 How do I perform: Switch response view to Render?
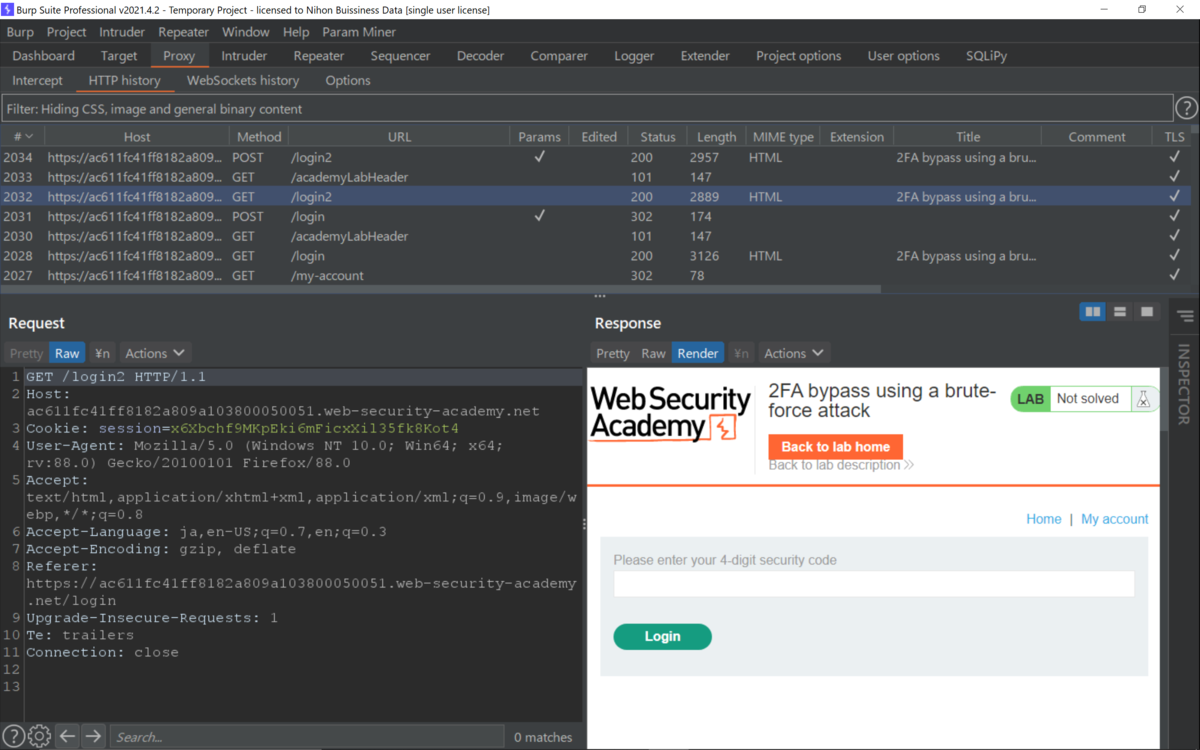[x=698, y=353]
